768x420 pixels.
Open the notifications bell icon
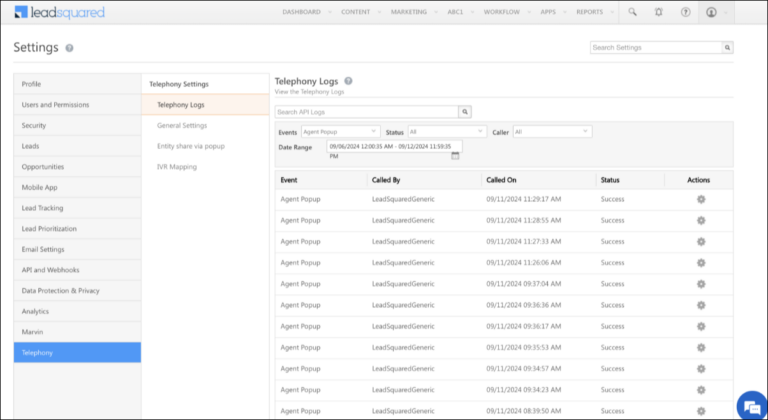click(x=658, y=12)
